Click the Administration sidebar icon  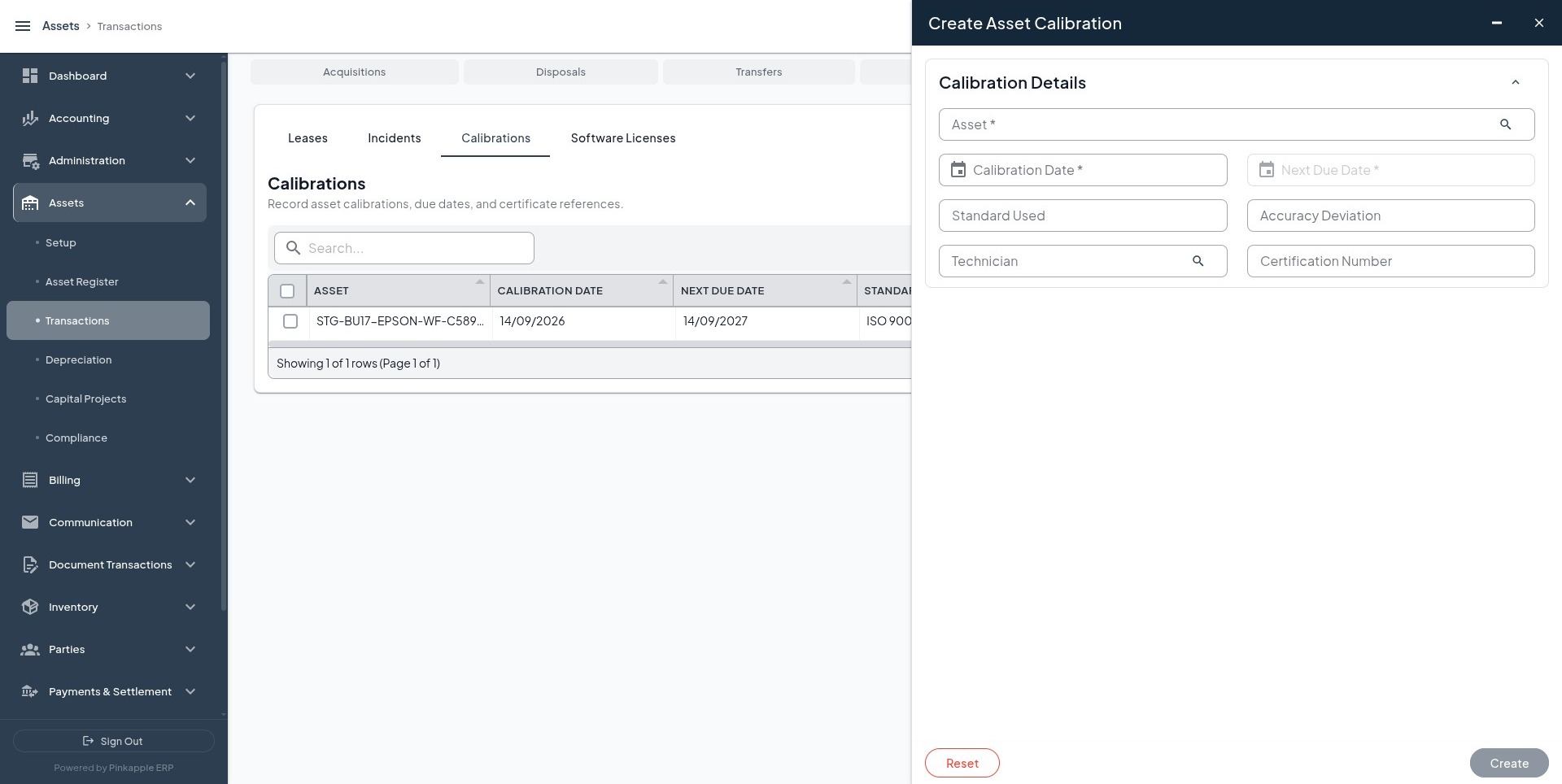[30, 160]
